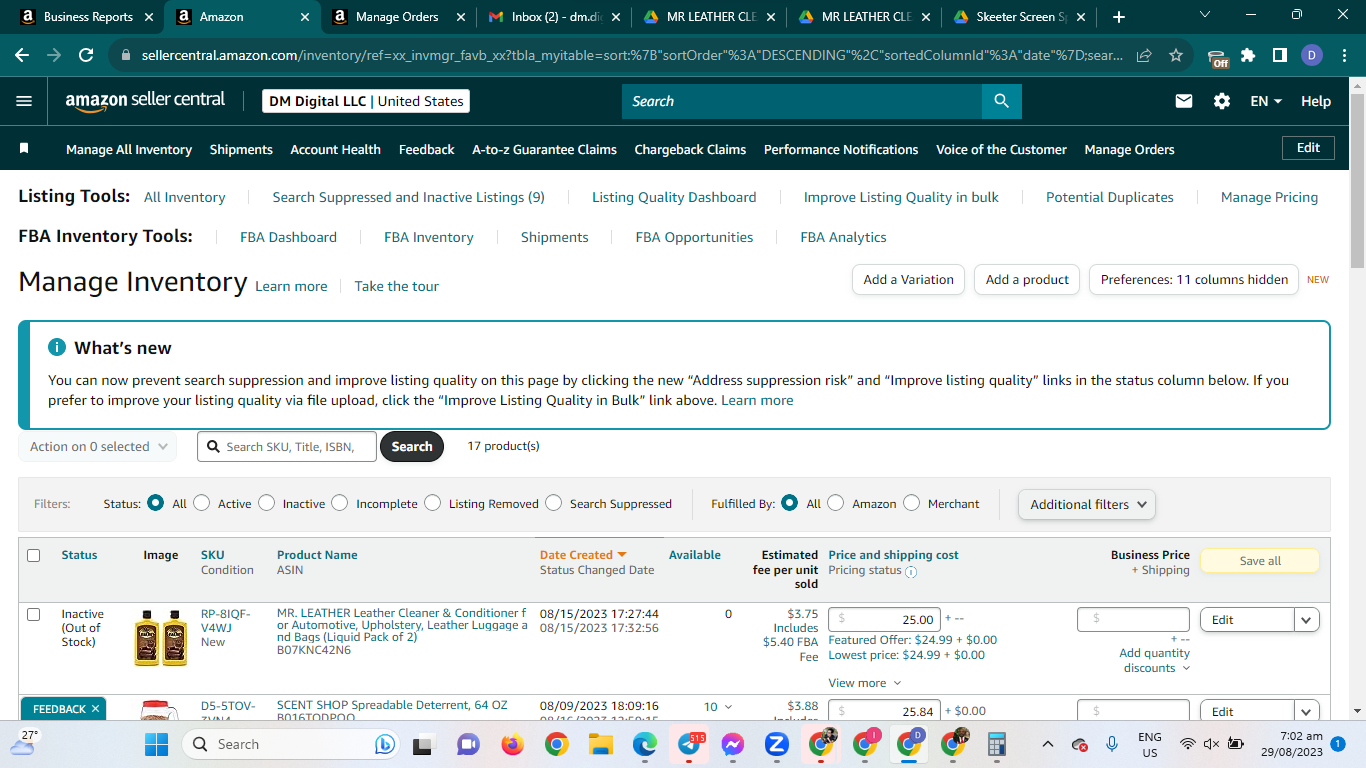The height and width of the screenshot is (768, 1366).
Task: Click the info icon beside Pricing status
Action: 910,572
